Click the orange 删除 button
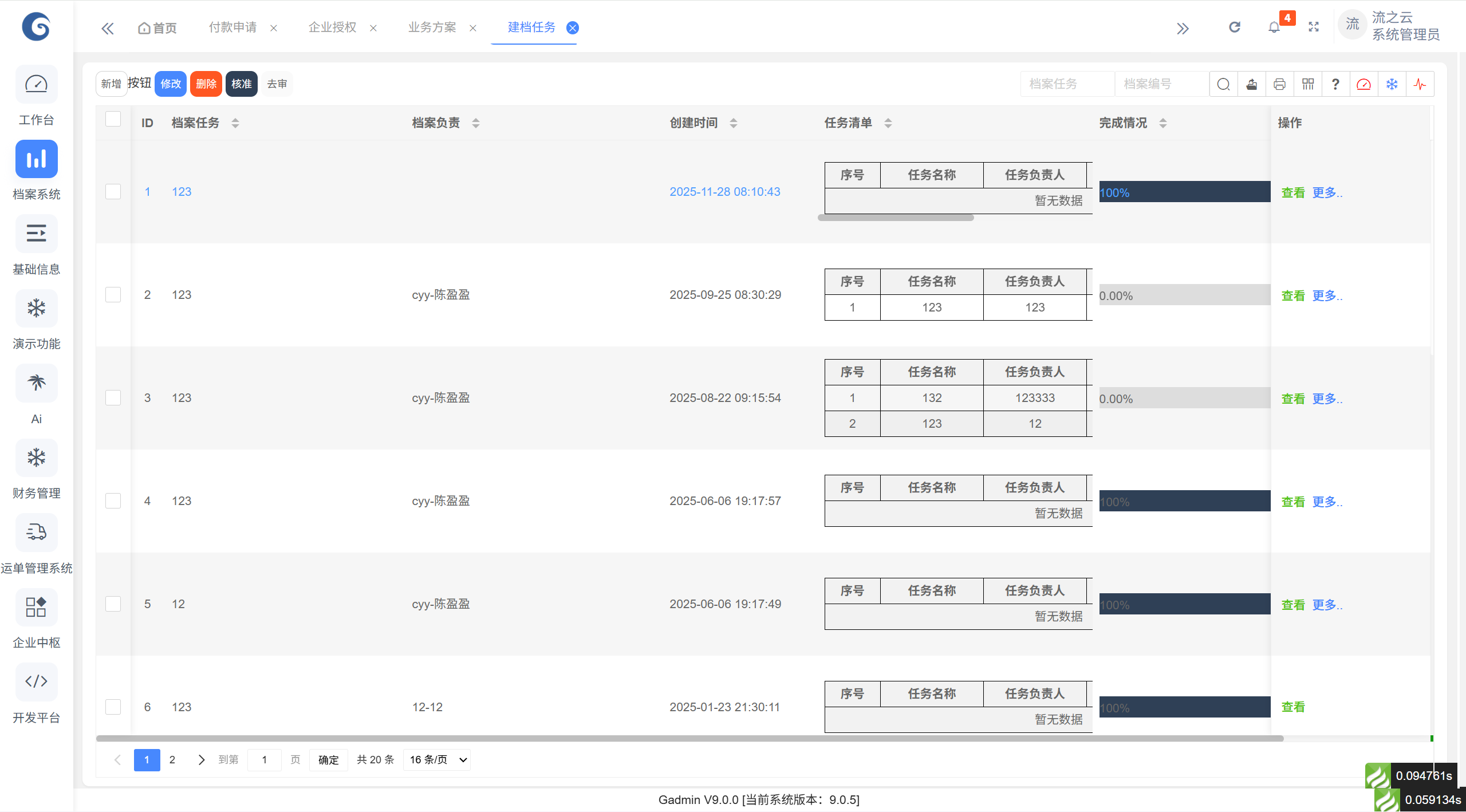This screenshot has width=1466, height=812. (206, 84)
